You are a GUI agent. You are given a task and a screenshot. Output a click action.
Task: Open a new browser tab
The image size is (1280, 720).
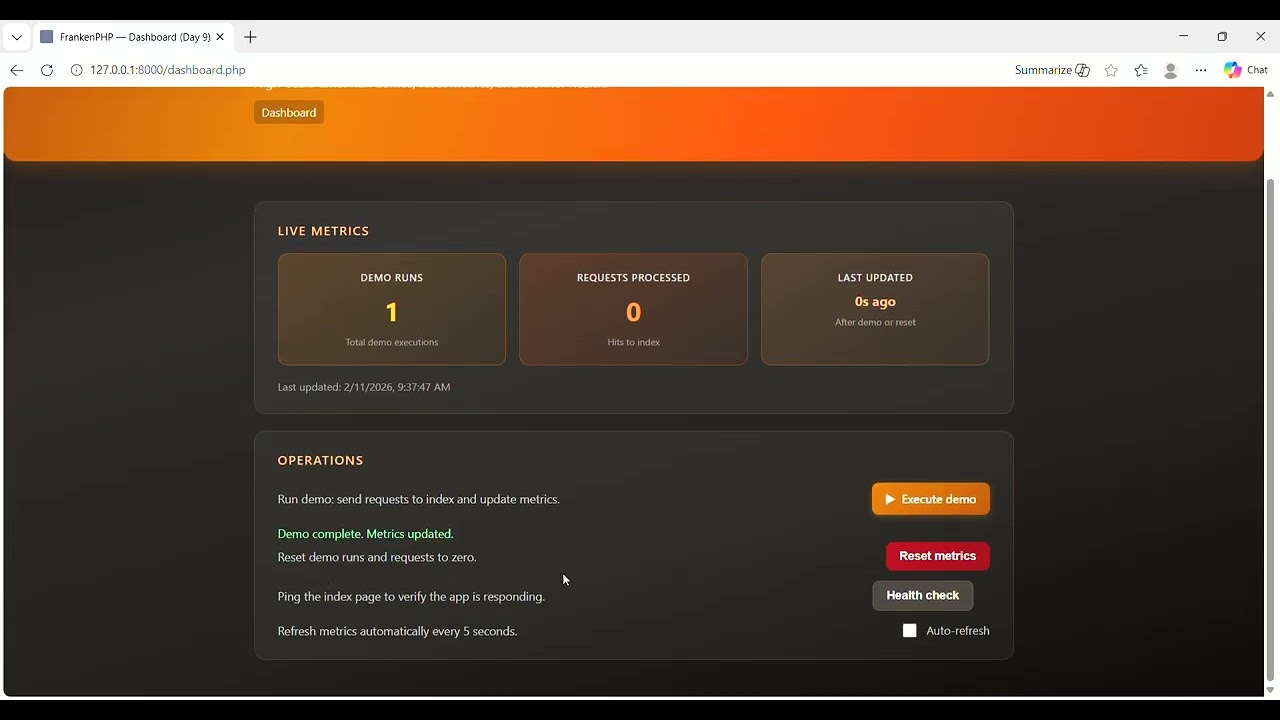(250, 37)
